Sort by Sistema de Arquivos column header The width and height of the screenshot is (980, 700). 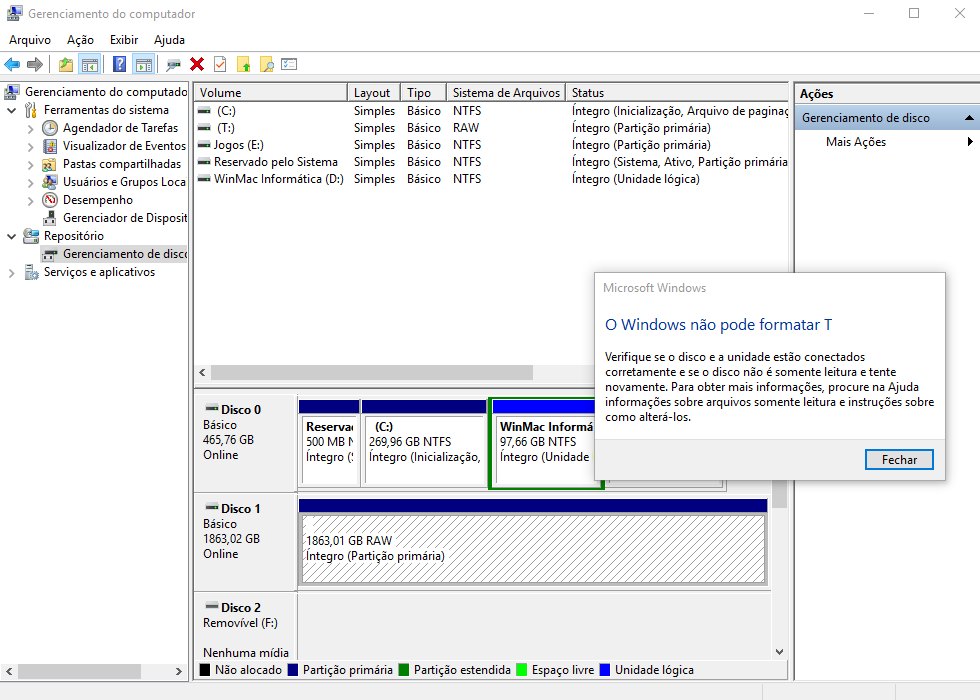coord(506,92)
